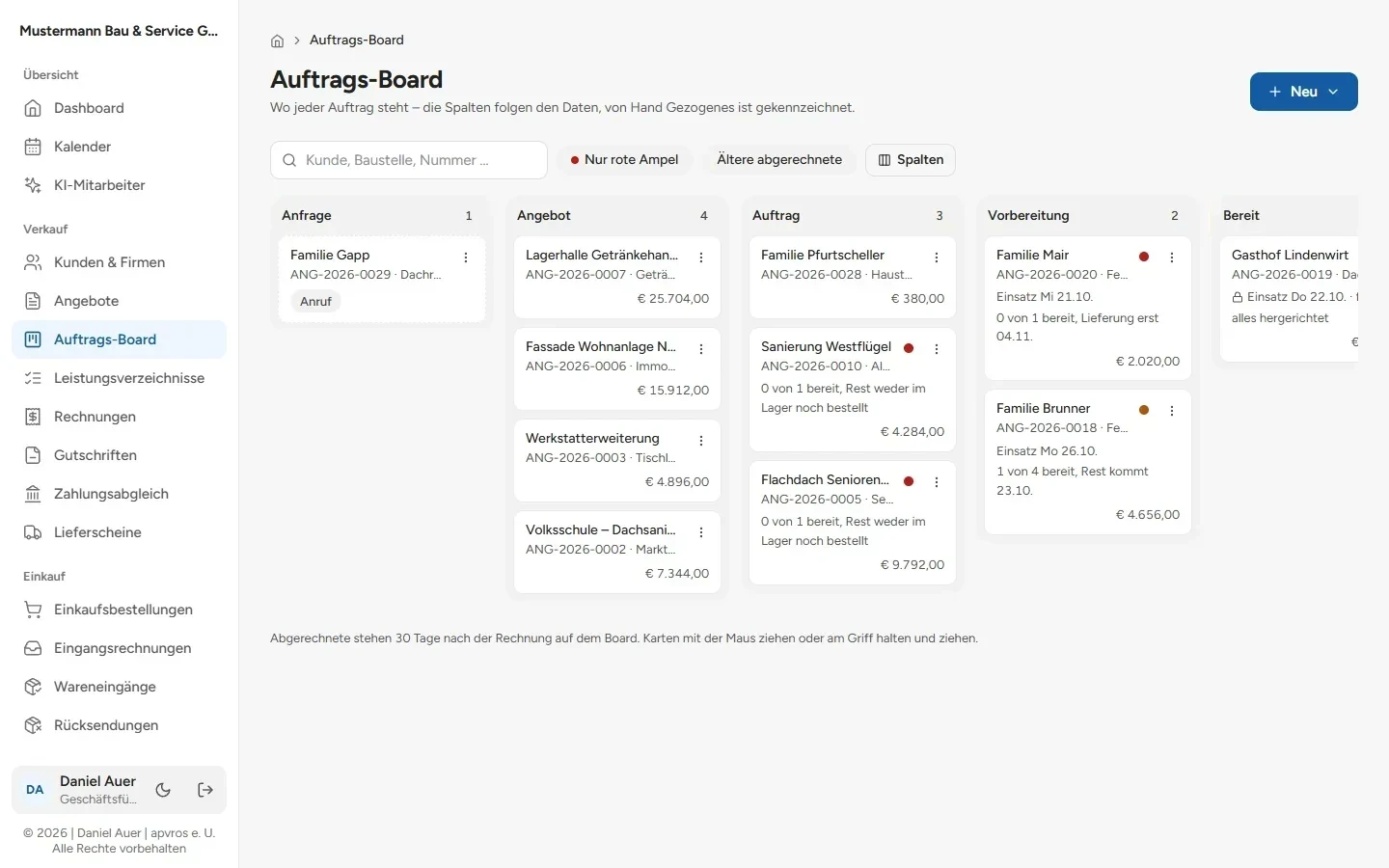The image size is (1389, 868).
Task: Open the Spalten column chooser
Action: click(x=911, y=160)
